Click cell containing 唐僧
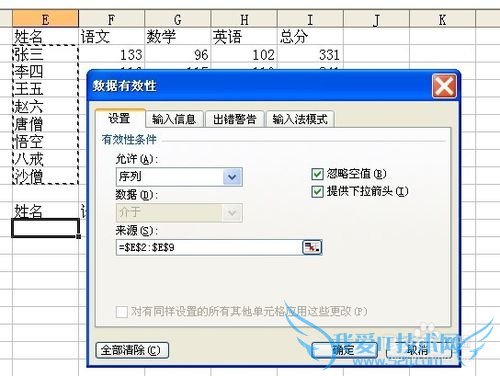The height and width of the screenshot is (376, 500). click(45, 124)
